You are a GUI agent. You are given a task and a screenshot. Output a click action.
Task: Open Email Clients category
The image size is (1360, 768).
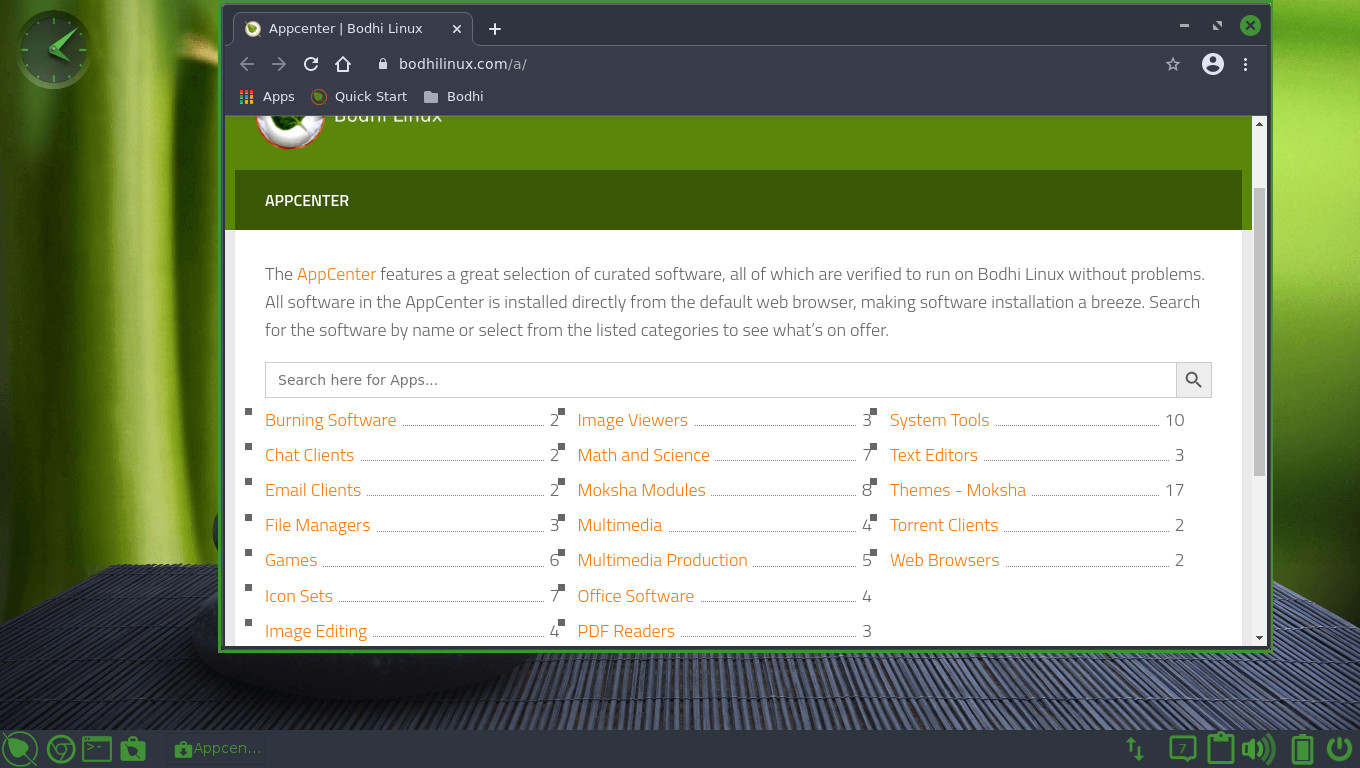tap(313, 490)
